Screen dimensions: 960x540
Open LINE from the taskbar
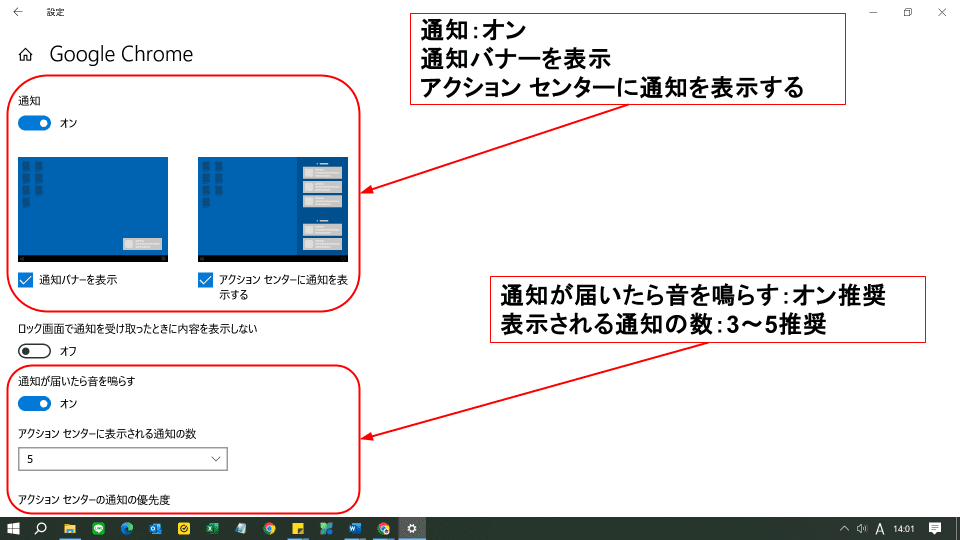point(99,528)
